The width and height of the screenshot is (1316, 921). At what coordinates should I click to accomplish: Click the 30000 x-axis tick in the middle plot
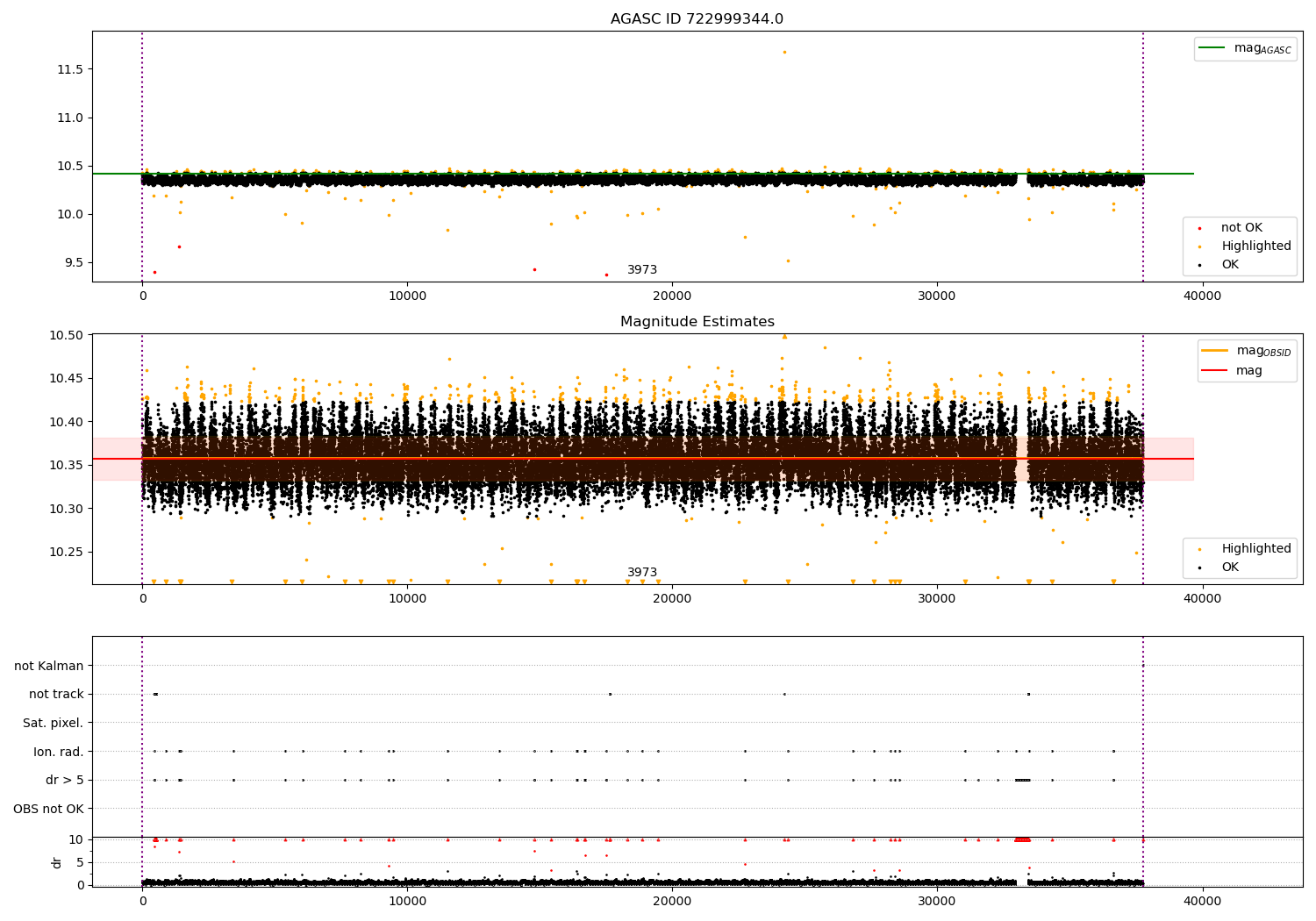(x=937, y=599)
